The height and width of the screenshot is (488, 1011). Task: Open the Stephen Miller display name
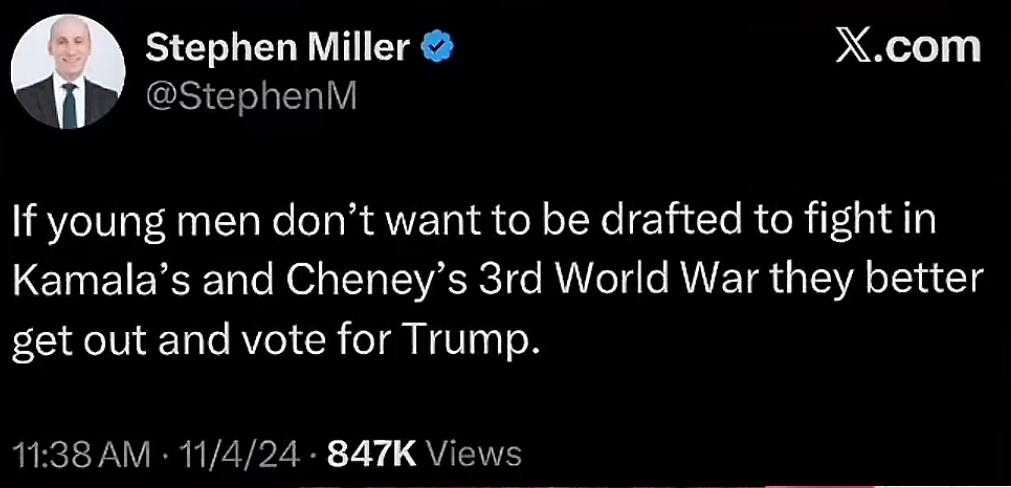(276, 46)
